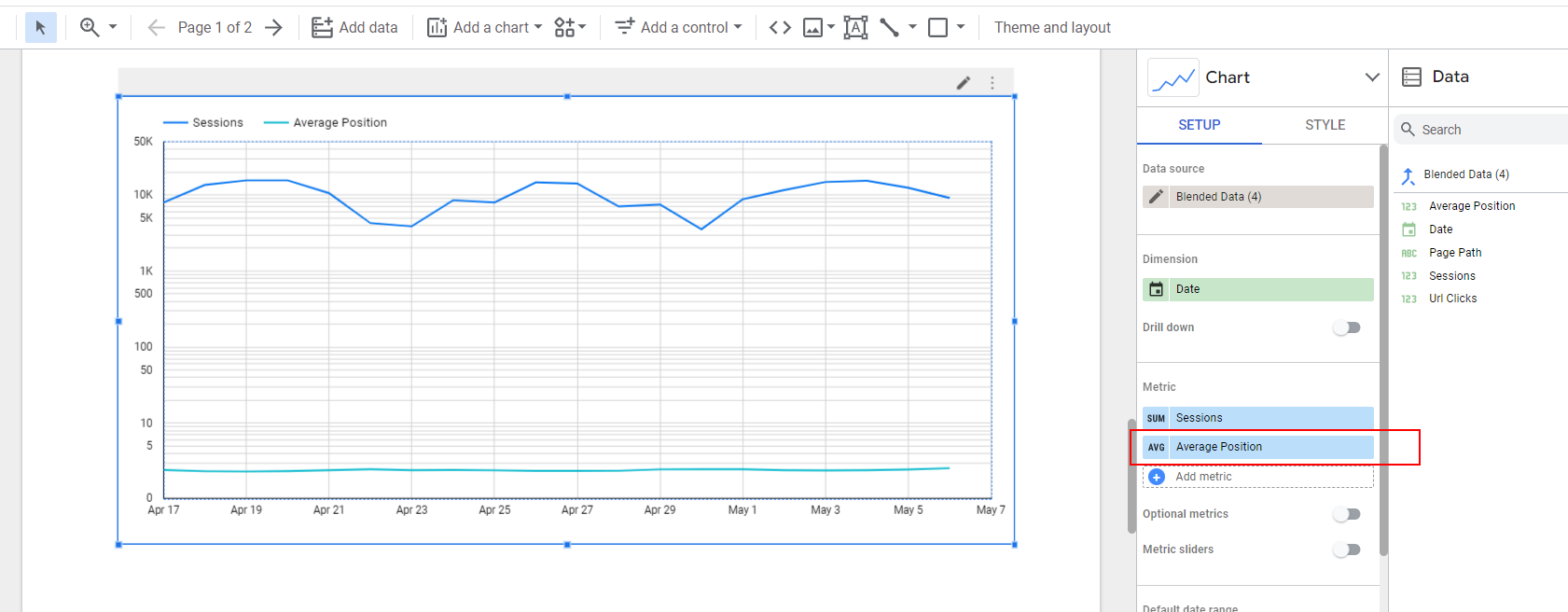The width and height of the screenshot is (1568, 612).
Task: Select the Sessions field in Data list
Action: click(x=1451, y=276)
